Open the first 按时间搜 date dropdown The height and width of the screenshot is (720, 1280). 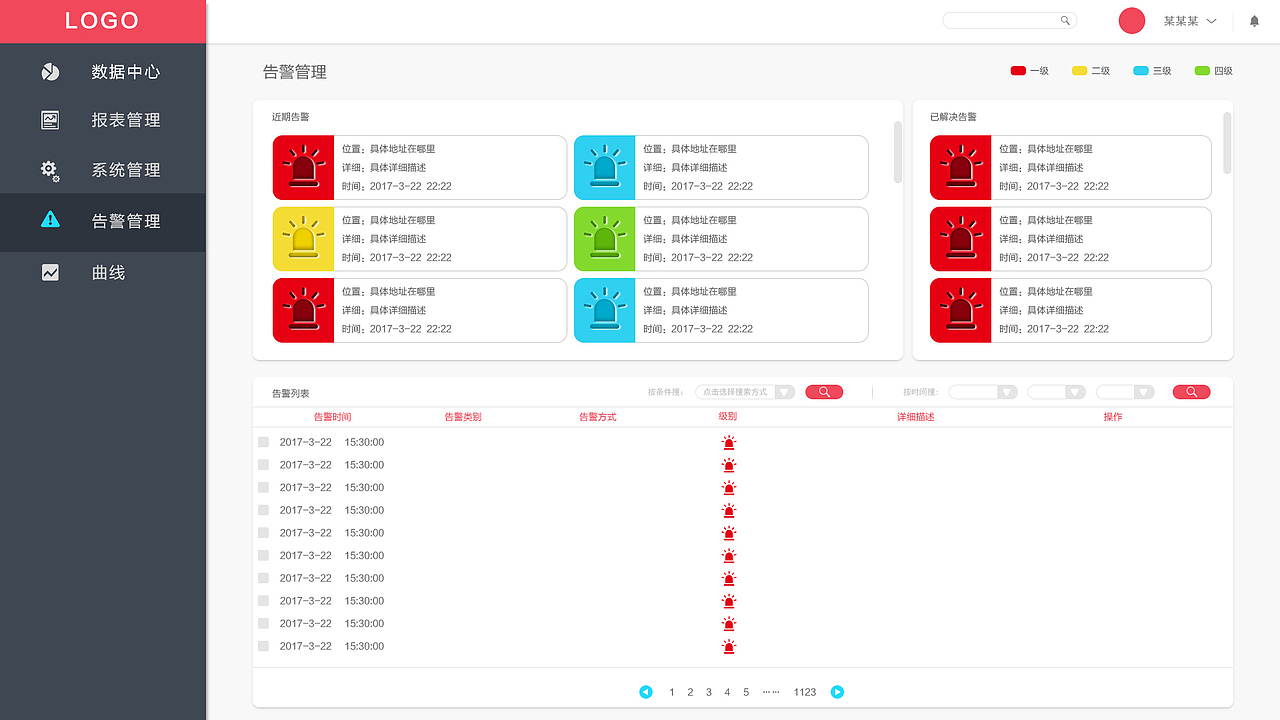983,392
